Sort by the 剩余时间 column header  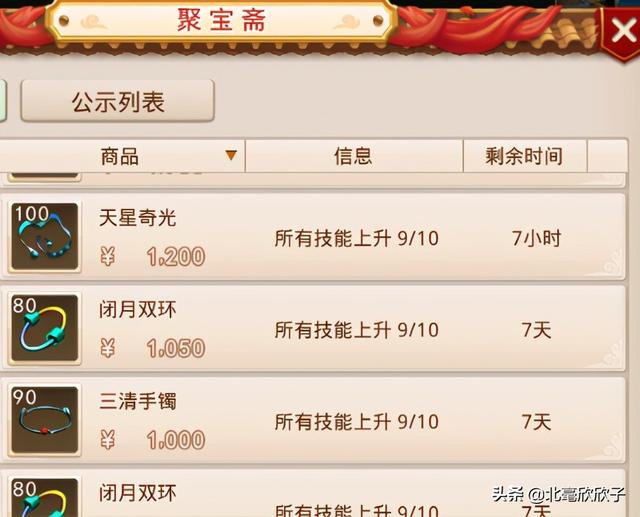pos(525,156)
